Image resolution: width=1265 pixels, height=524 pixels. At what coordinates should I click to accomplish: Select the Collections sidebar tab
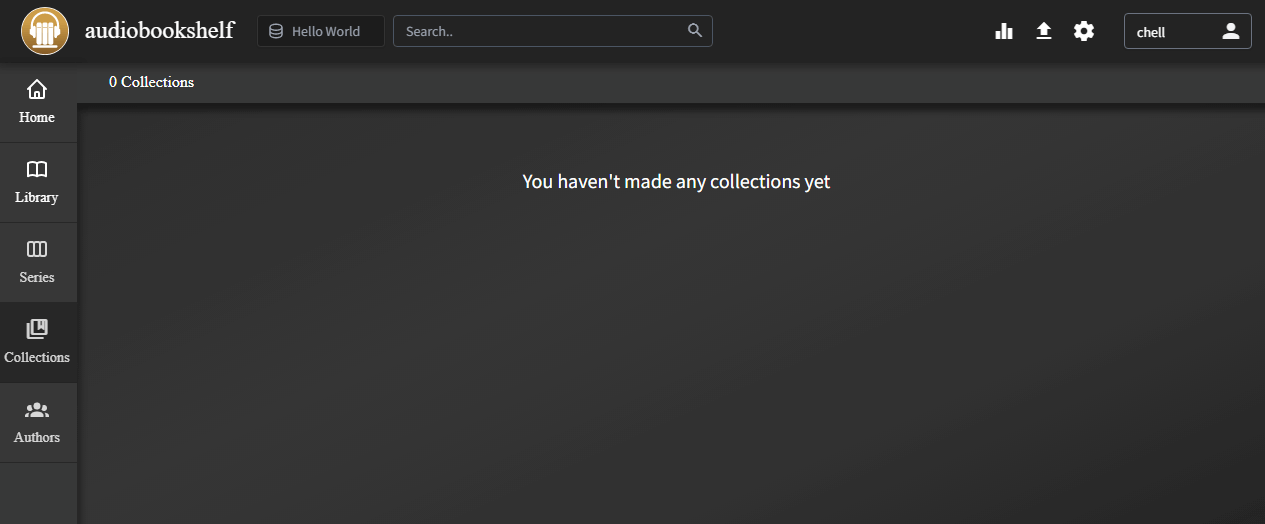tap(37, 342)
